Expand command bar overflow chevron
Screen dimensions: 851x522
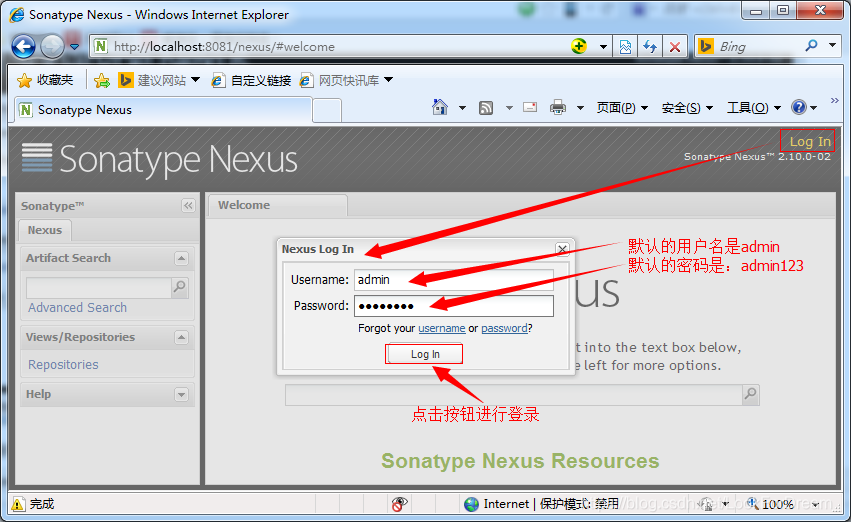point(835,100)
